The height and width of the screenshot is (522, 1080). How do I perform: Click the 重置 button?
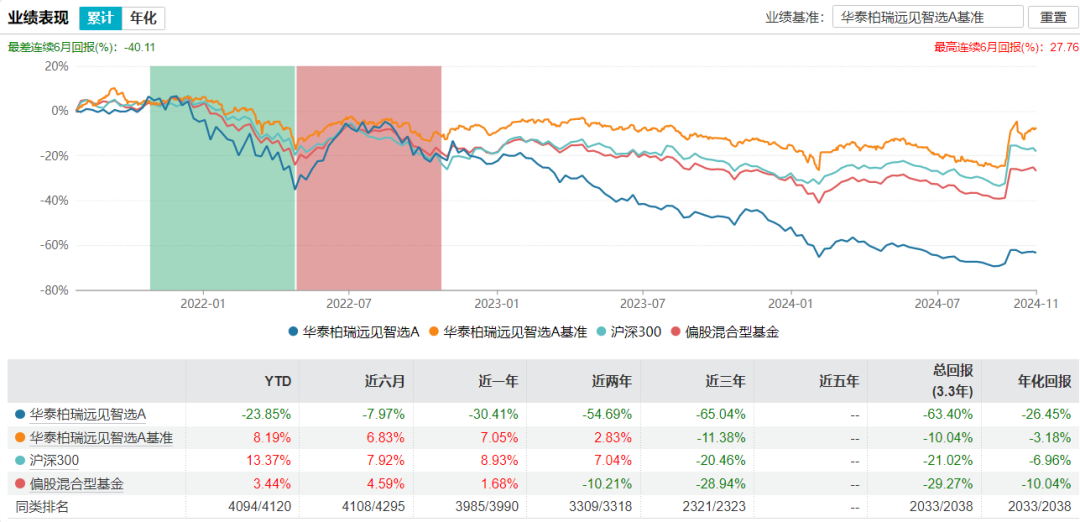coord(1053,18)
